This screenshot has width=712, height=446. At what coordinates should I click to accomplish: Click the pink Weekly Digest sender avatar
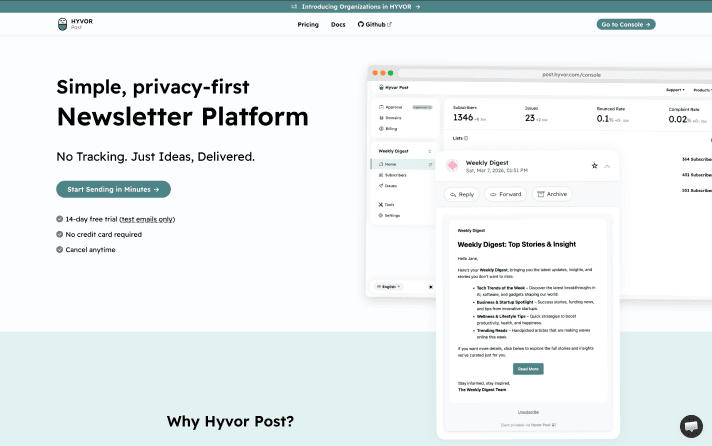[452, 166]
